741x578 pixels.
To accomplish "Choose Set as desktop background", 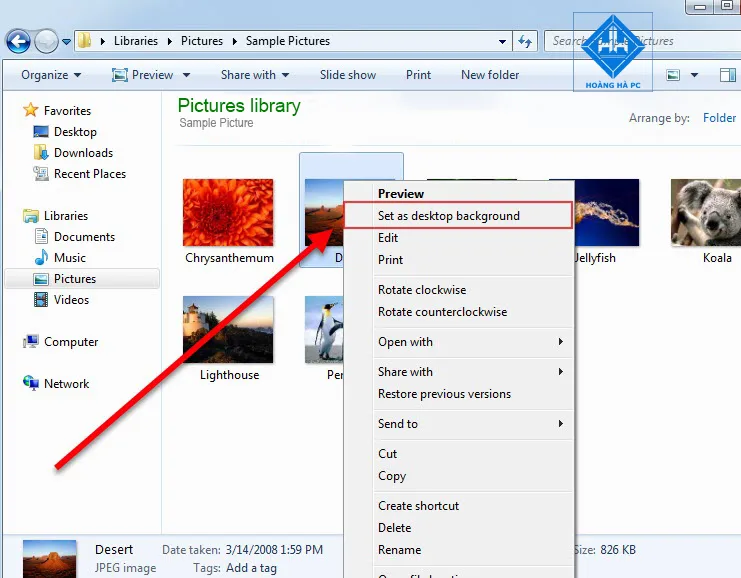I will [x=449, y=216].
